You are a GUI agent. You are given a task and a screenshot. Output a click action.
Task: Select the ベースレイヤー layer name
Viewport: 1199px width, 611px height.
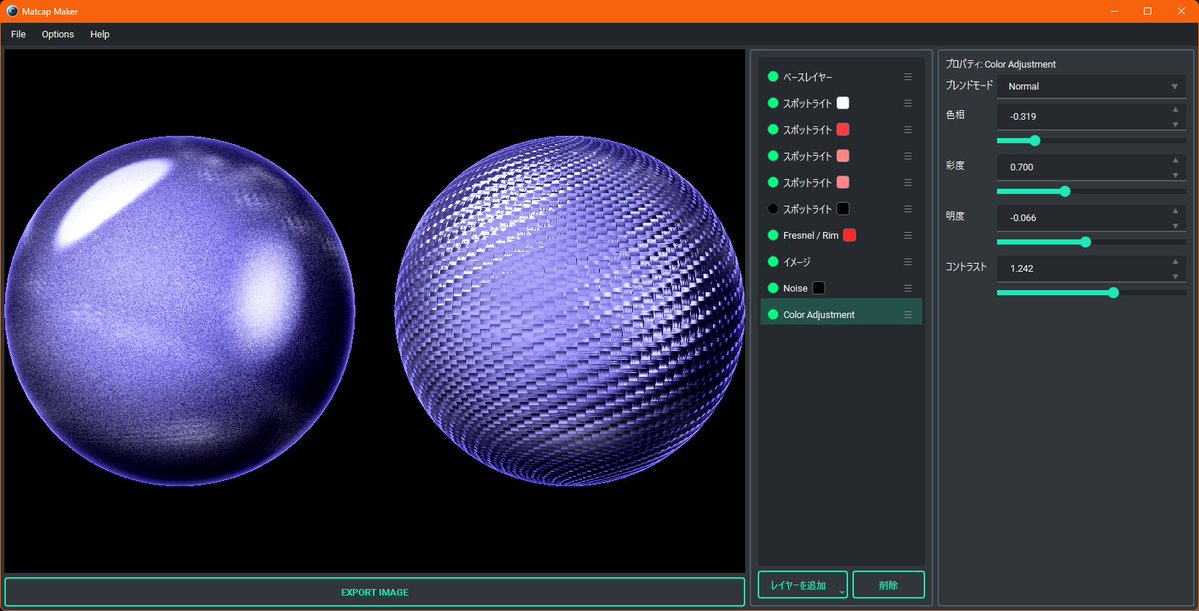(807, 77)
